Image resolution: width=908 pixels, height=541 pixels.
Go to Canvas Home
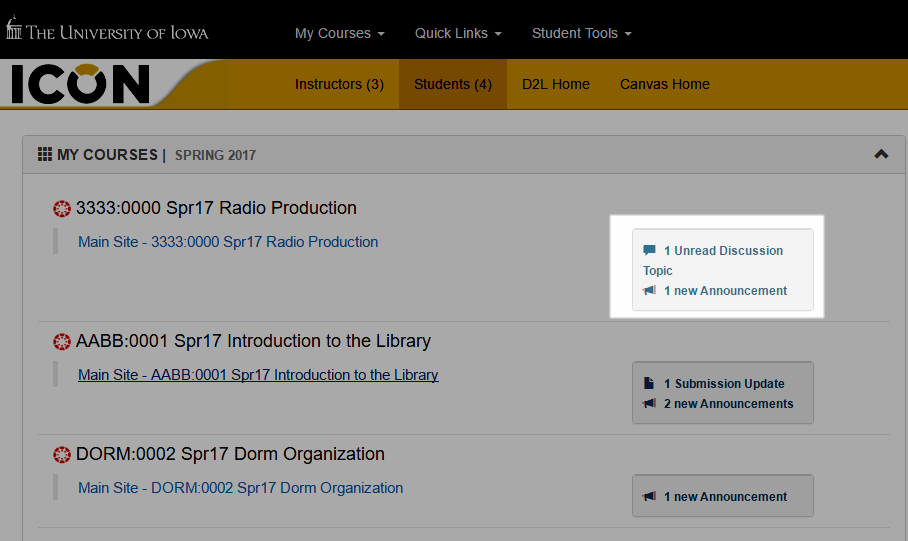[664, 84]
